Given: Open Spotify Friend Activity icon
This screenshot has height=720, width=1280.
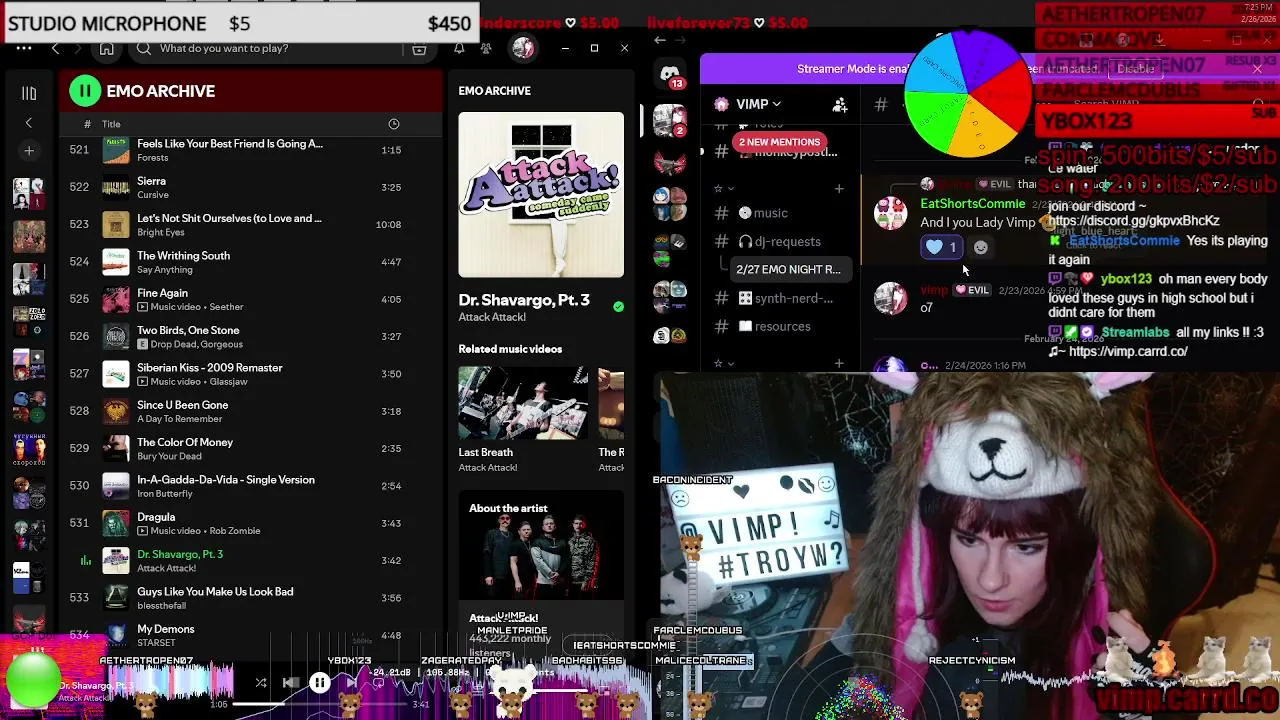Looking at the screenshot, I should [x=486, y=48].
